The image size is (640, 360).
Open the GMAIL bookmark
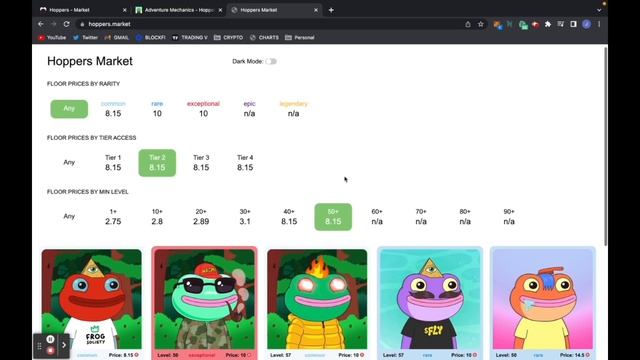[x=117, y=38]
